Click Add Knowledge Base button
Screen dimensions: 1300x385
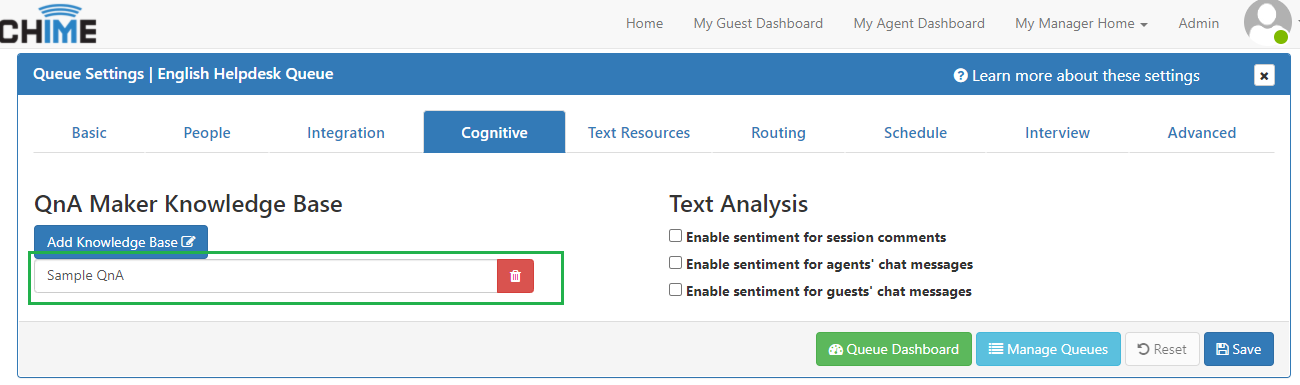pyautogui.click(x=121, y=242)
